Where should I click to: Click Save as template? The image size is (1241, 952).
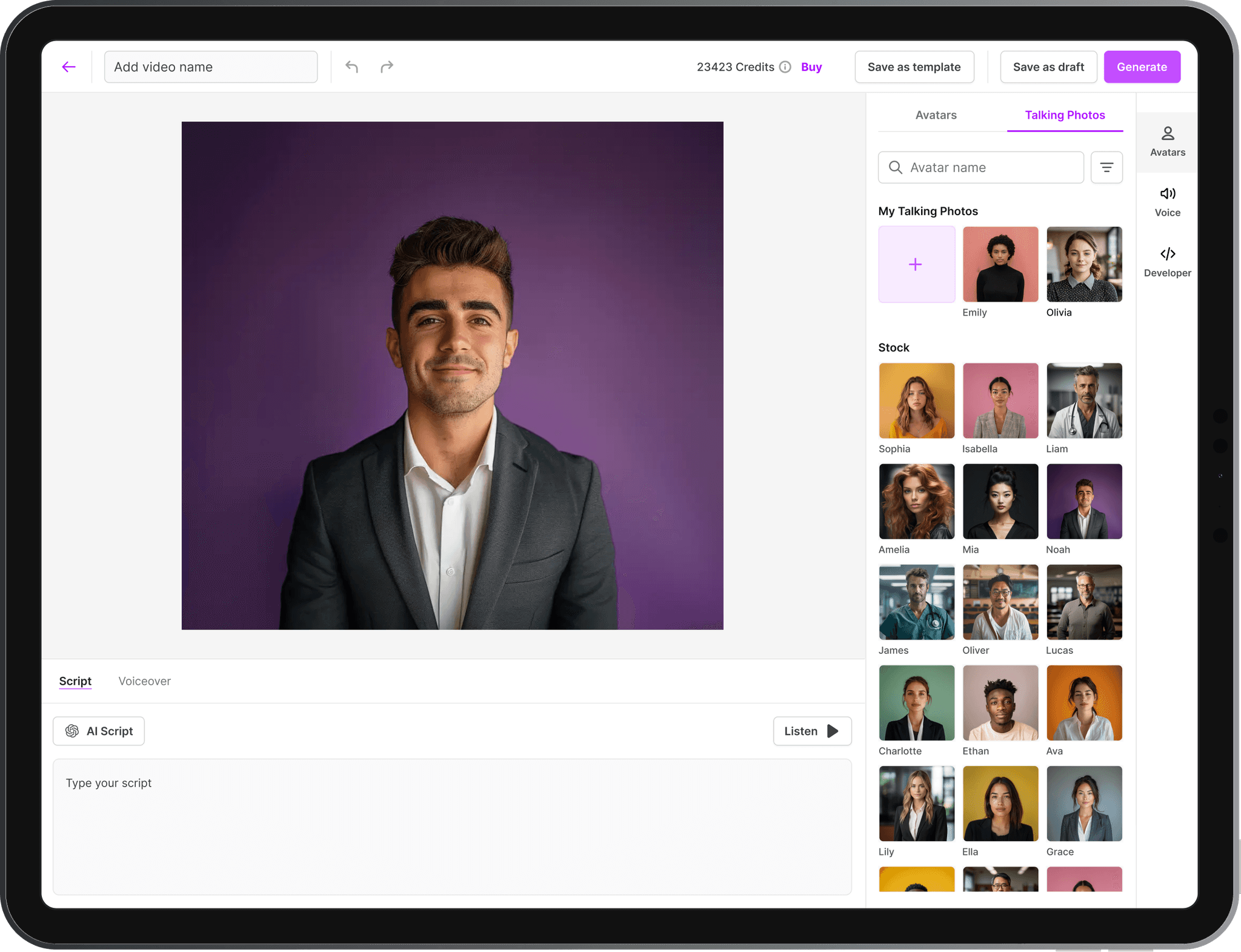coord(914,67)
